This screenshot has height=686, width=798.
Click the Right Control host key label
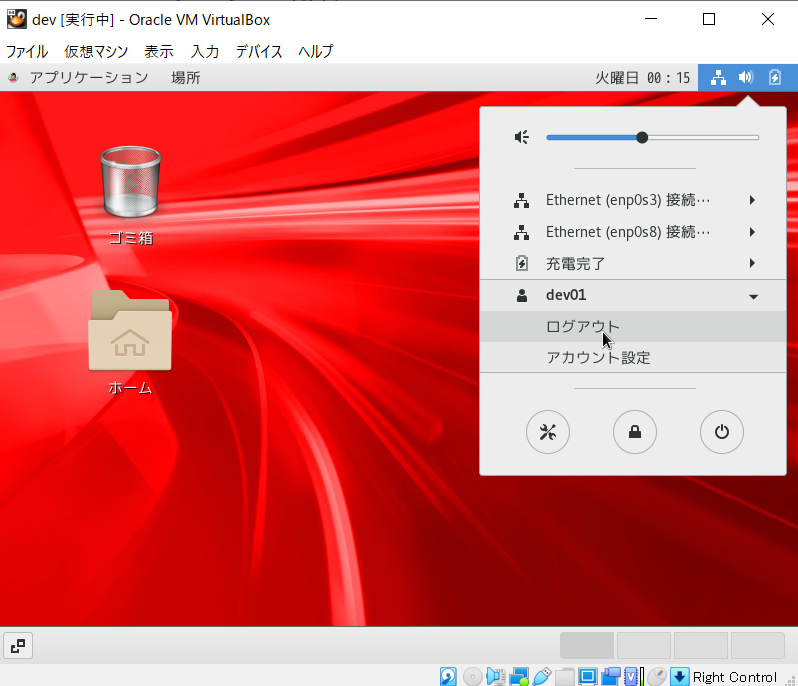pos(734,677)
